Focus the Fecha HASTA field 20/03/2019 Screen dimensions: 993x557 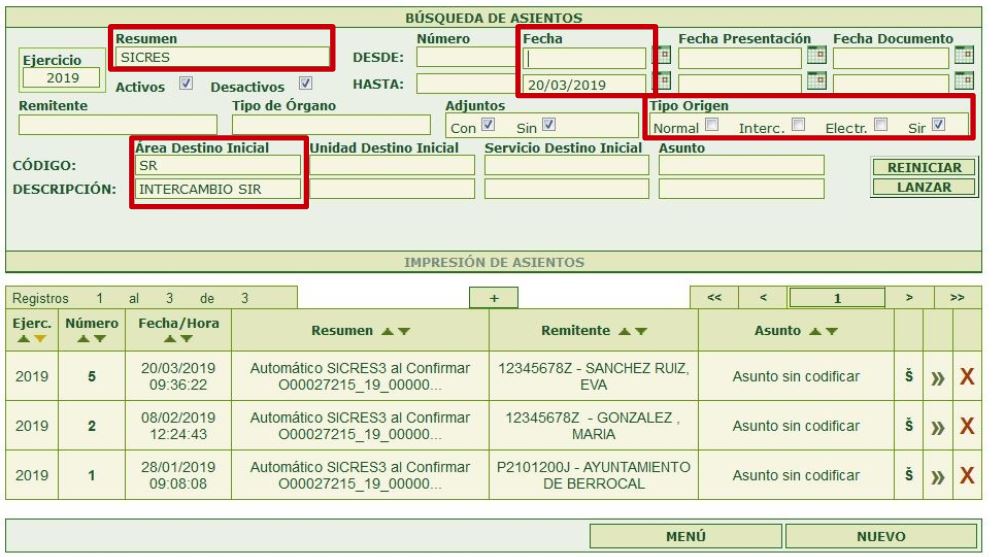click(584, 84)
